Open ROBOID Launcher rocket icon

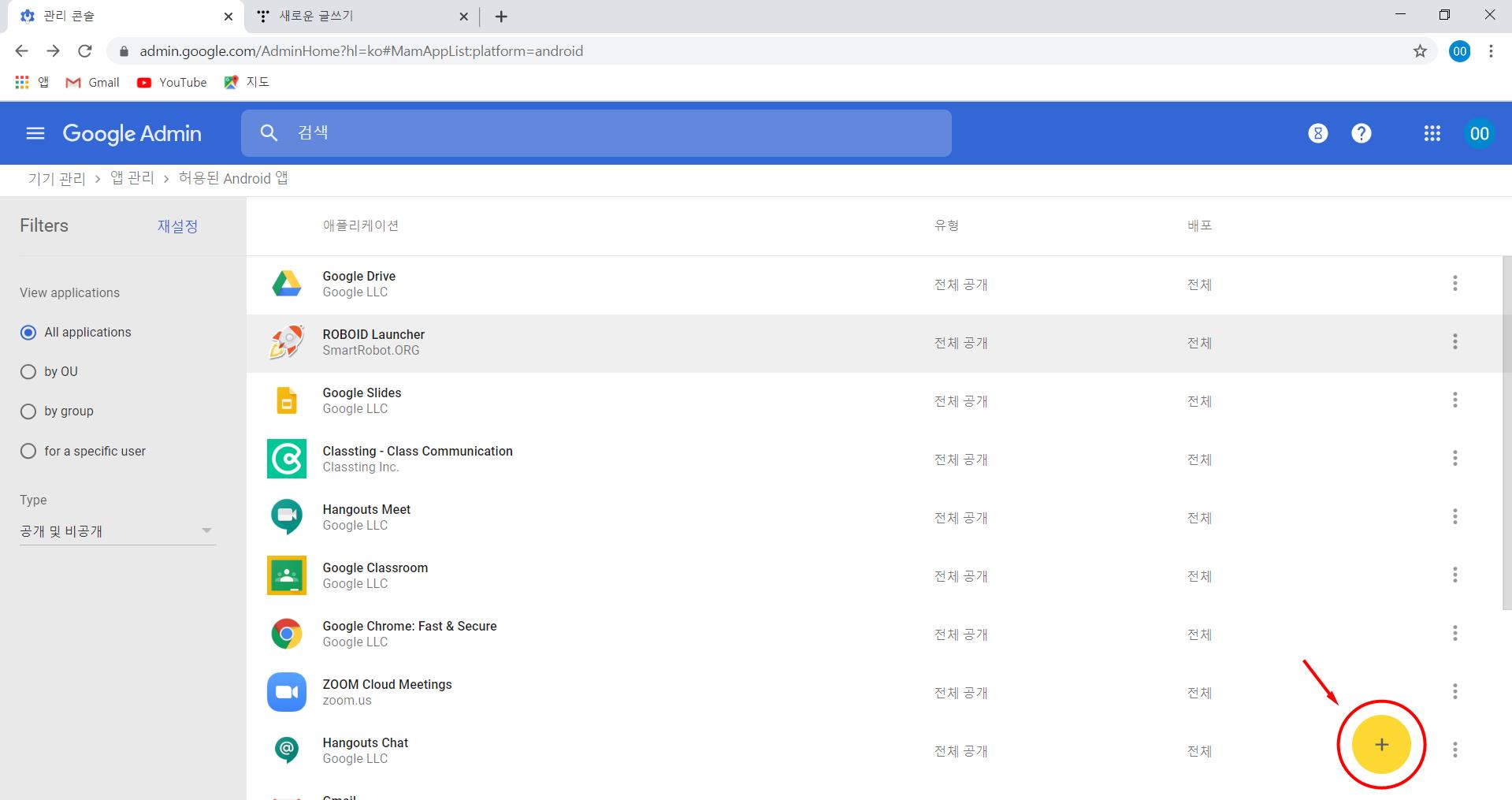tap(287, 342)
